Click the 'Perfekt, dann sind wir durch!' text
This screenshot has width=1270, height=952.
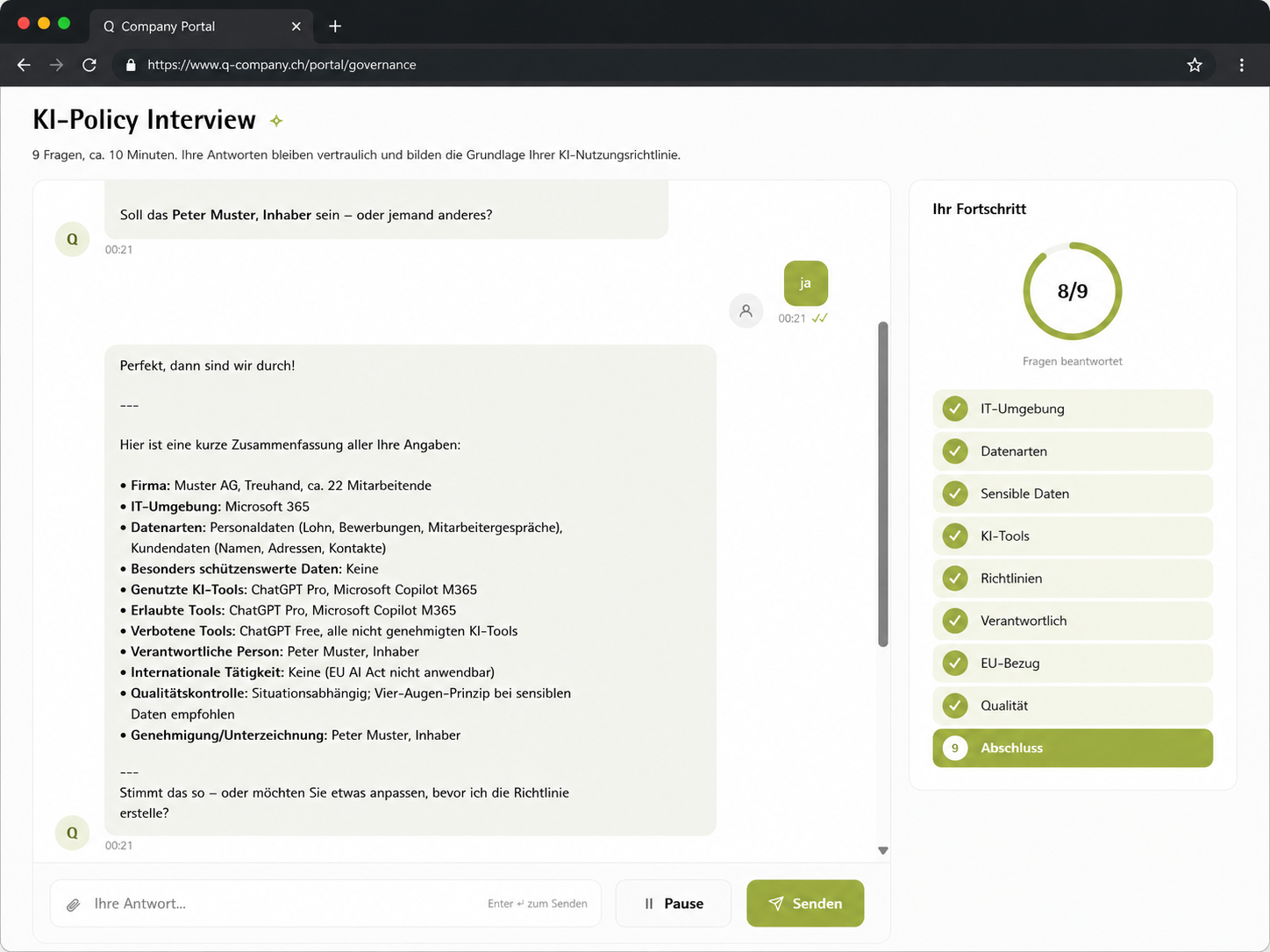tap(207, 366)
